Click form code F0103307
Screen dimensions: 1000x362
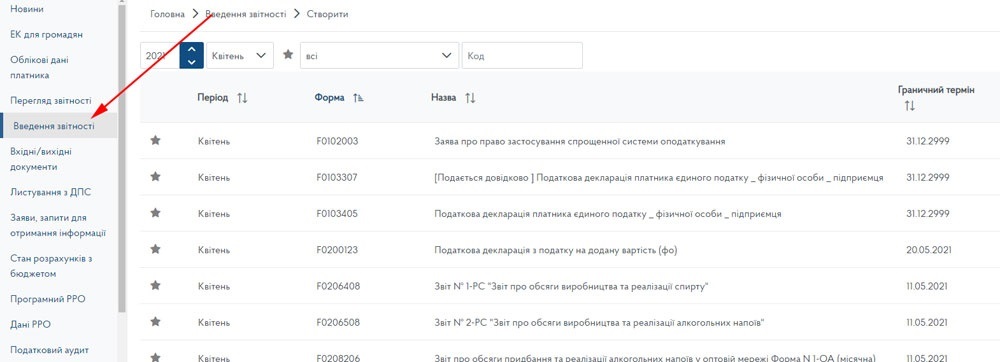coord(337,177)
